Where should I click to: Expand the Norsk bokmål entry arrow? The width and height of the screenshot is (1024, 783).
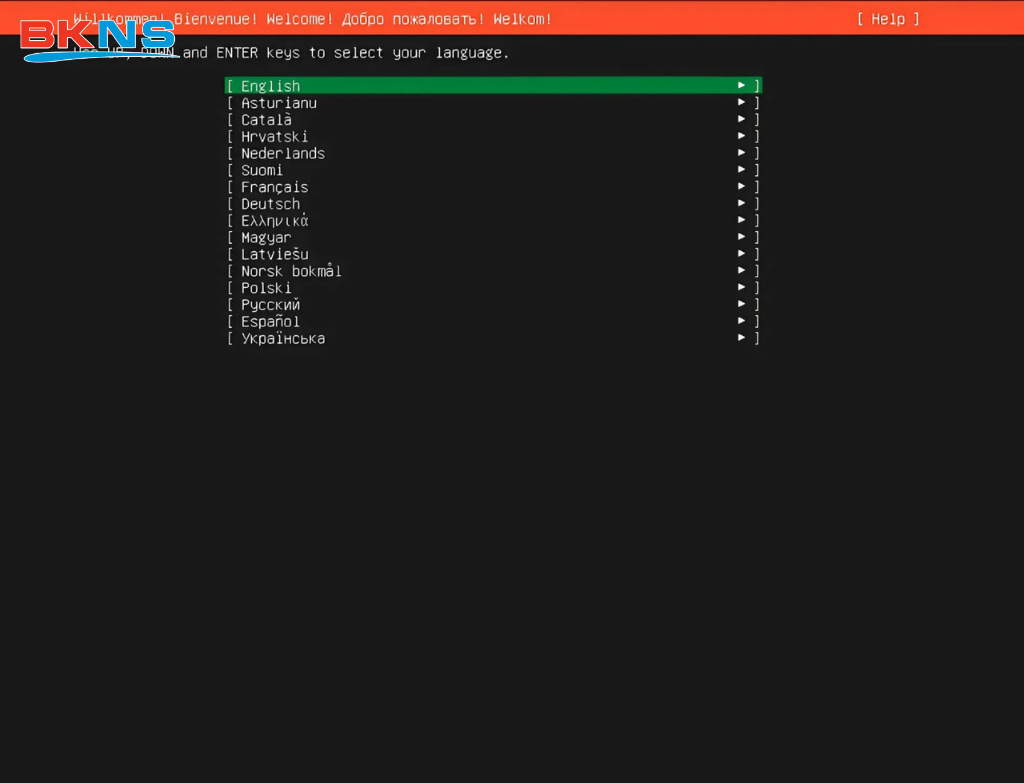tap(741, 270)
